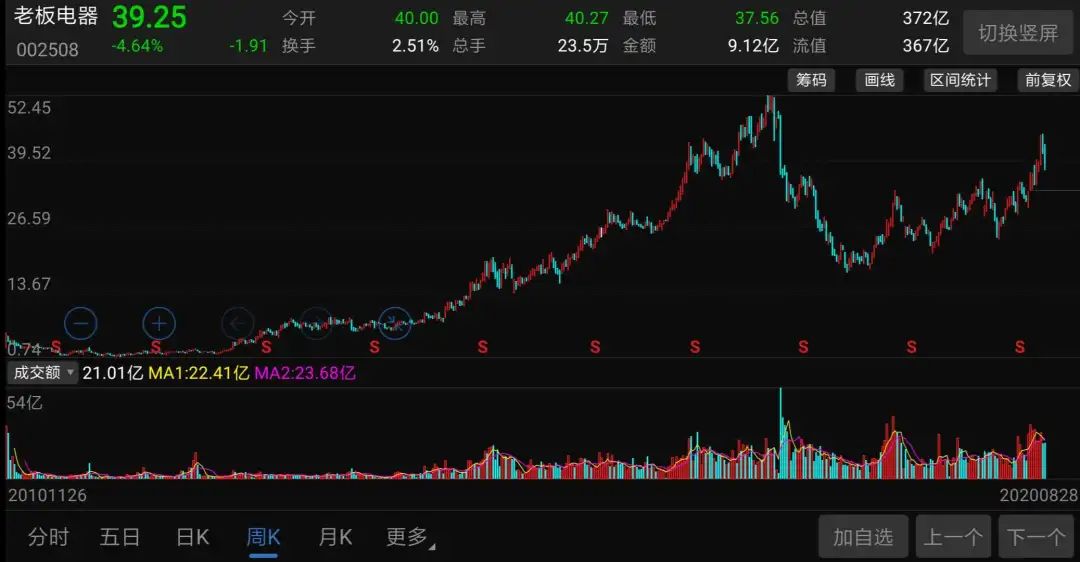Toggle the 筹码 chip distribution view
This screenshot has width=1080, height=562.
[x=811, y=80]
